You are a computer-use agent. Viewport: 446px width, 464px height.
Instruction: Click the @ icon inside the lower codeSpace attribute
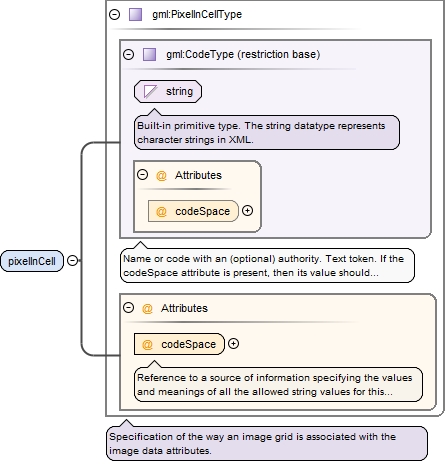coord(147,344)
